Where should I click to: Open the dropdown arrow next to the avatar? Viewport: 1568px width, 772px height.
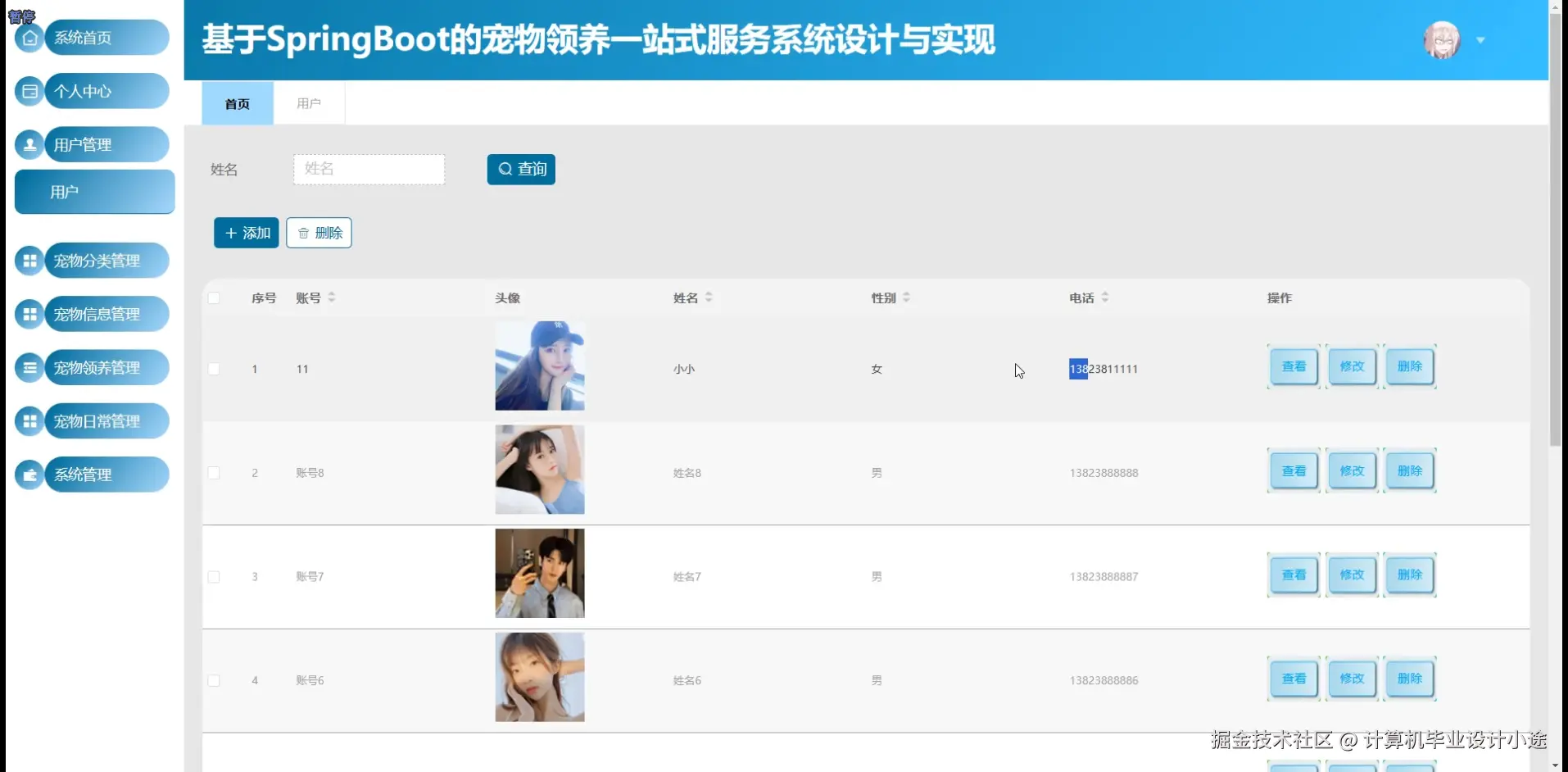pyautogui.click(x=1480, y=40)
